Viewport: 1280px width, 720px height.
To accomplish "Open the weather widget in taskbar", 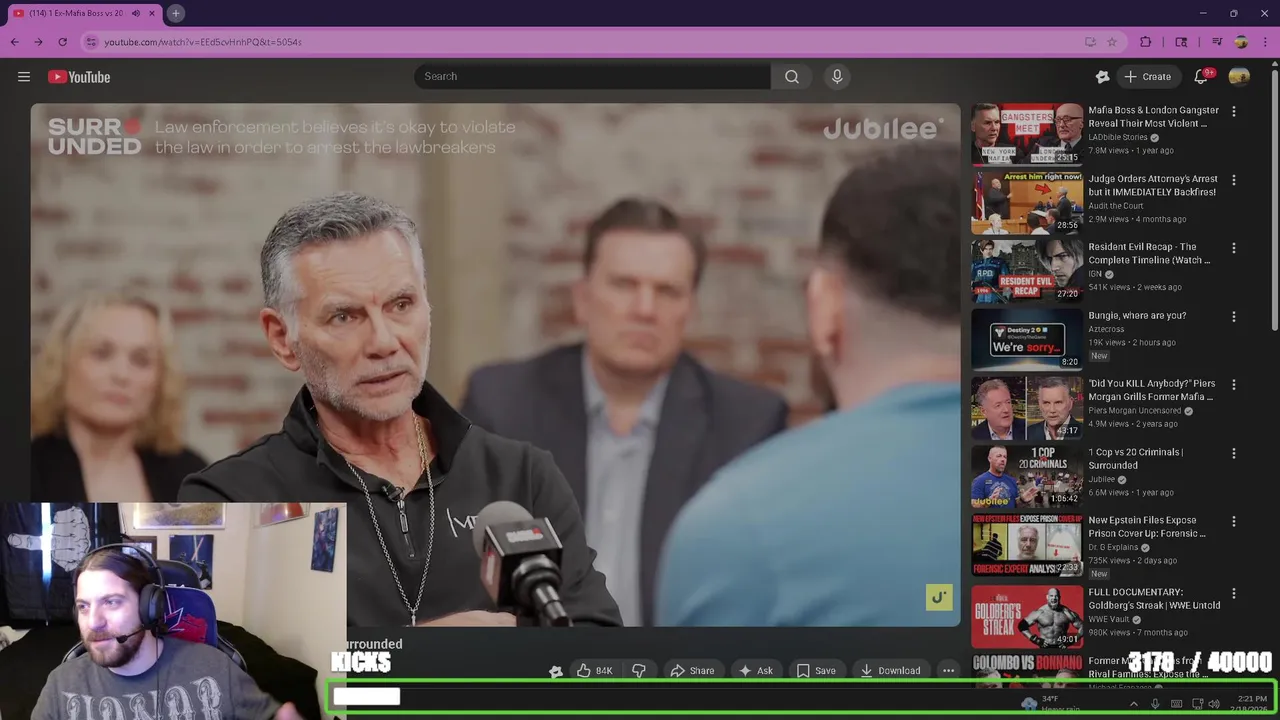I will click(1050, 703).
